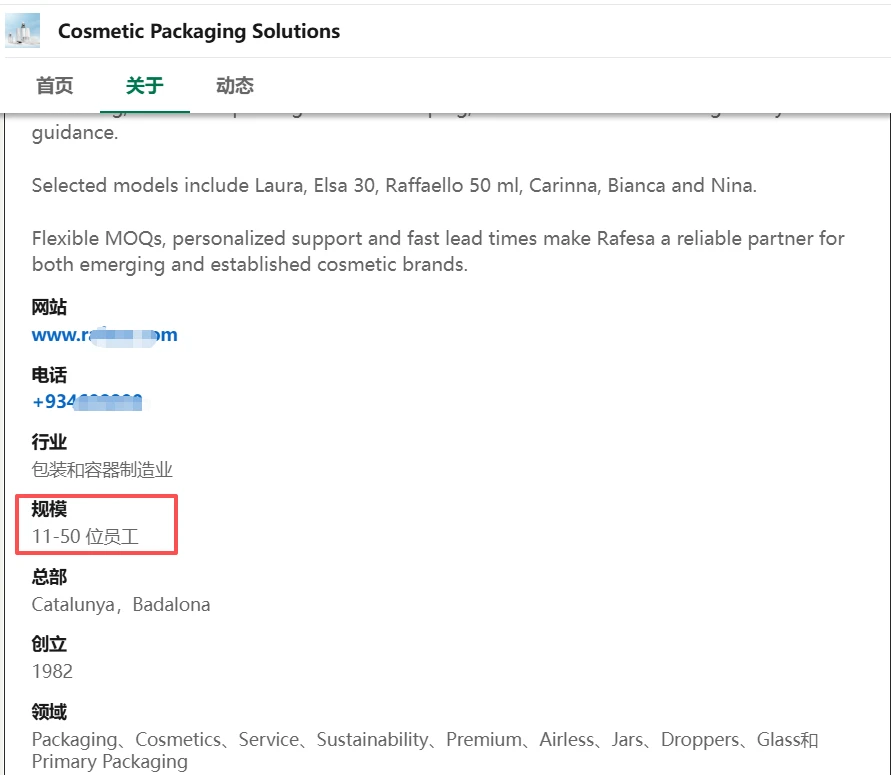Click the 总部 heading
Screen dimensions: 891x775
[x=49, y=577]
